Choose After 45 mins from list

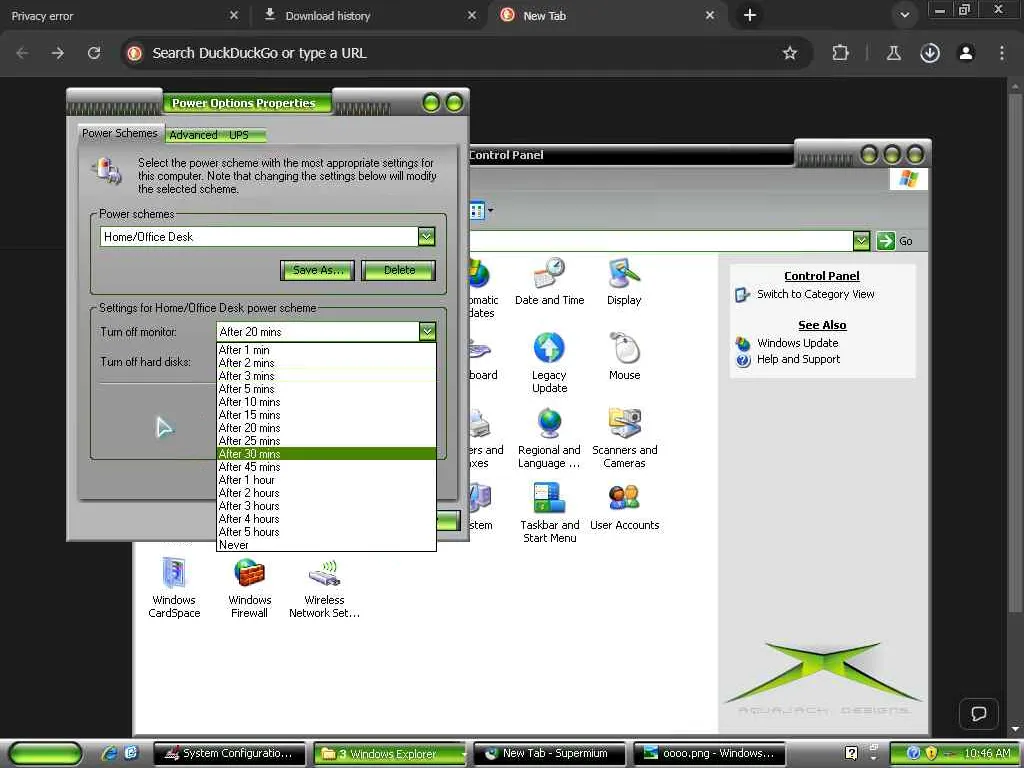[x=326, y=467]
